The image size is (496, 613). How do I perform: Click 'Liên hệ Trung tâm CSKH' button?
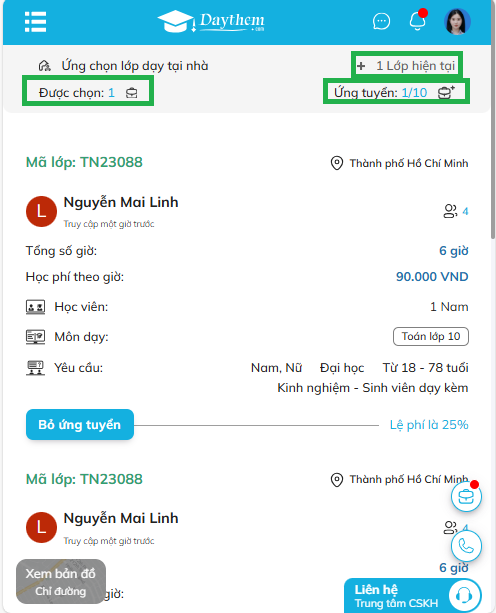click(413, 596)
